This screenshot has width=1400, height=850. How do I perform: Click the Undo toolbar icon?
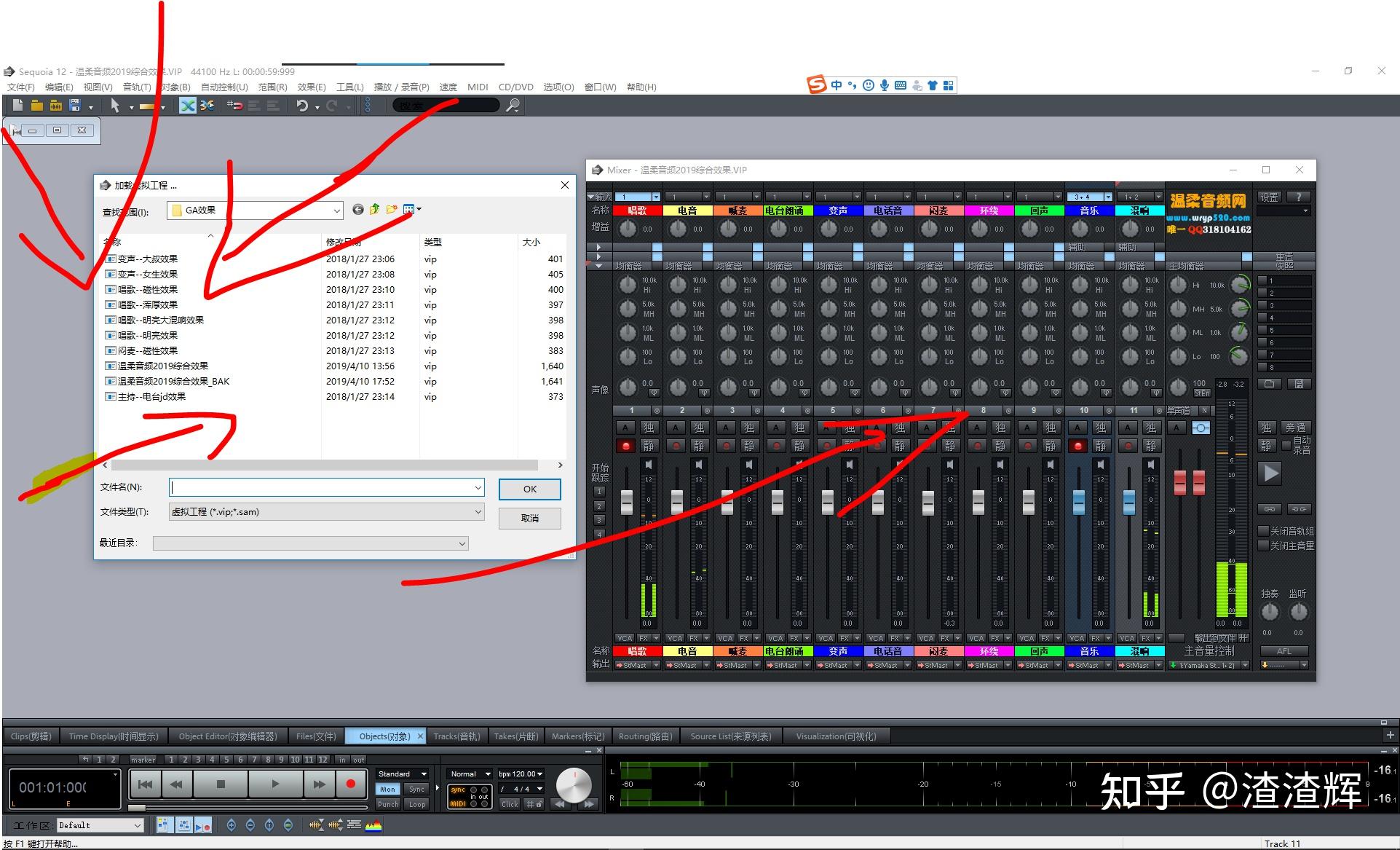coord(302,106)
